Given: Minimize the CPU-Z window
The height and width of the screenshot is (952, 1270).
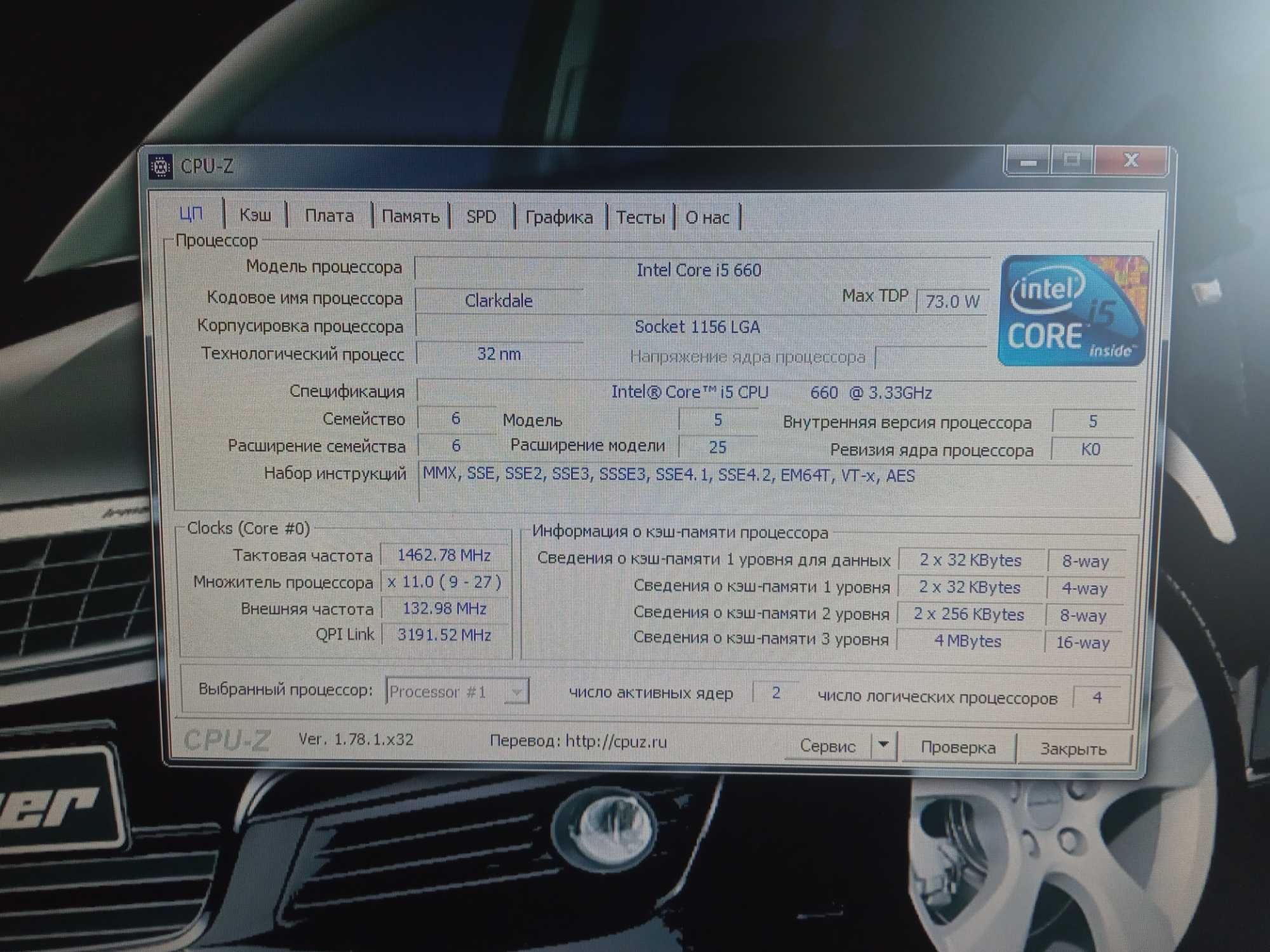Looking at the screenshot, I should pyautogui.click(x=1029, y=162).
